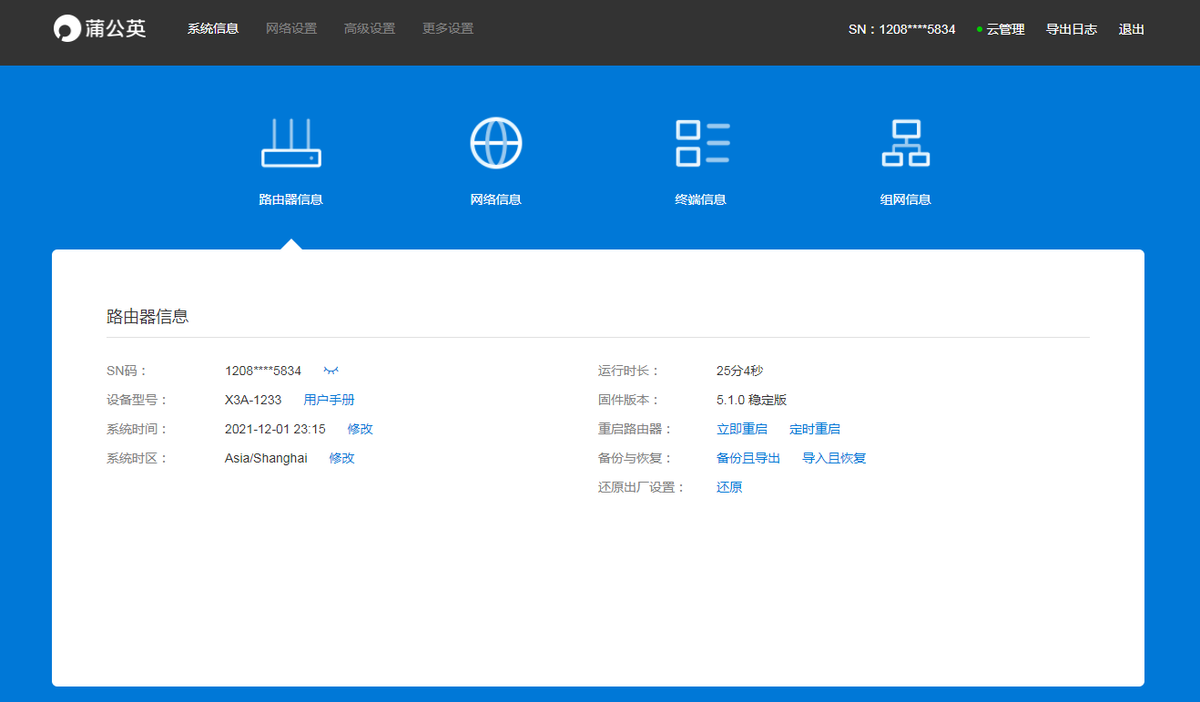Click the 蒲公英 logo icon
The image size is (1200, 702).
[x=68, y=29]
